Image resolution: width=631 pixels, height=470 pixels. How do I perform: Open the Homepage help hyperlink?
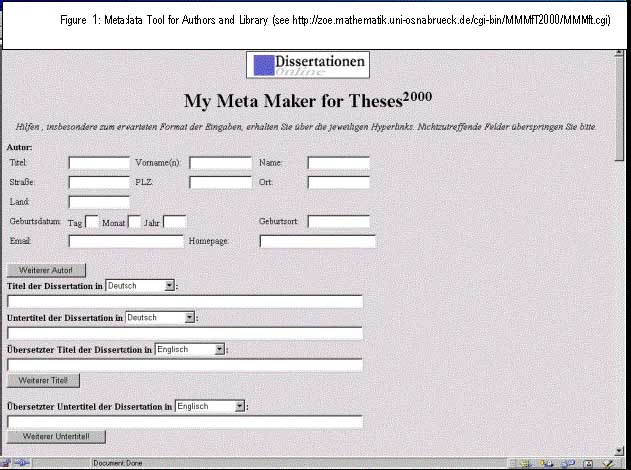pos(208,241)
